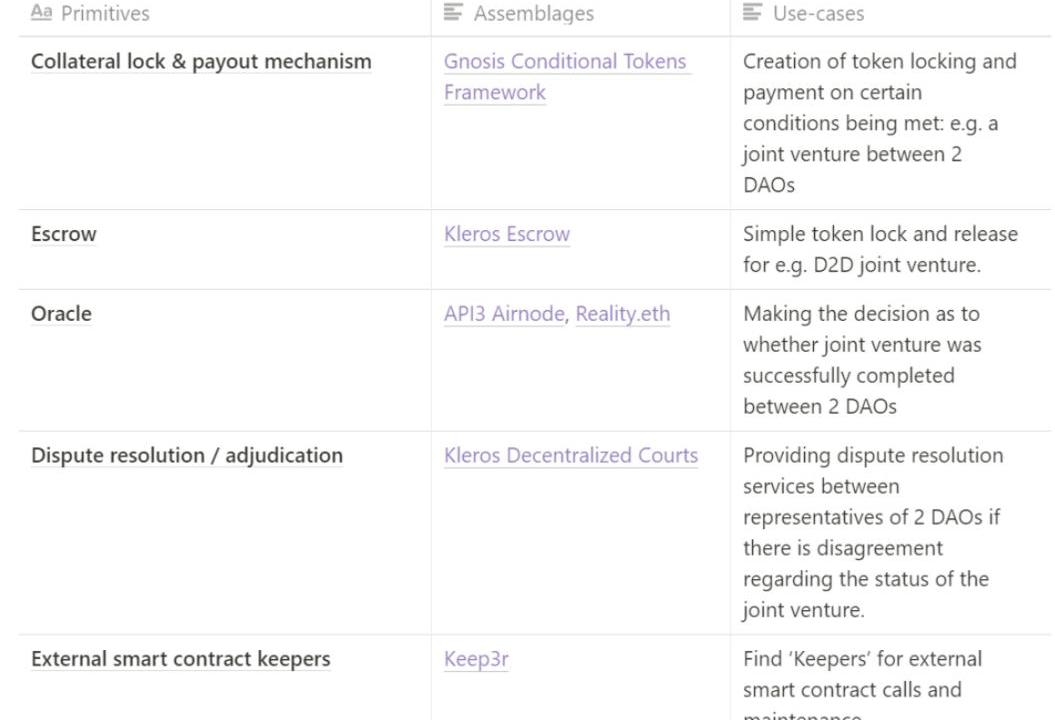
Task: Open the Gnosis Conditional Tokens Framework link
Action: point(565,77)
